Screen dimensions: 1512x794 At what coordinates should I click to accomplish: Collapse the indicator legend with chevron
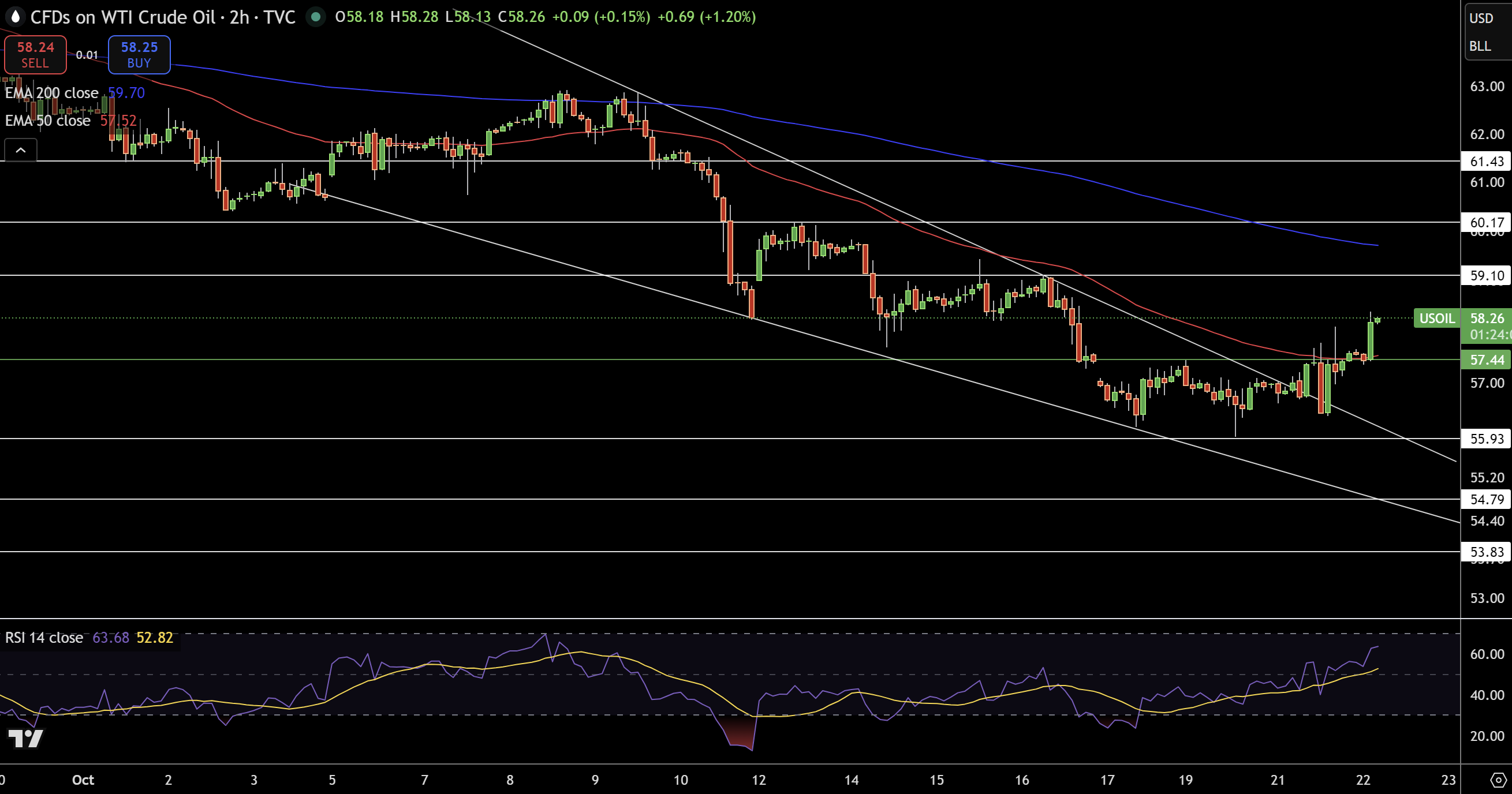(x=21, y=150)
